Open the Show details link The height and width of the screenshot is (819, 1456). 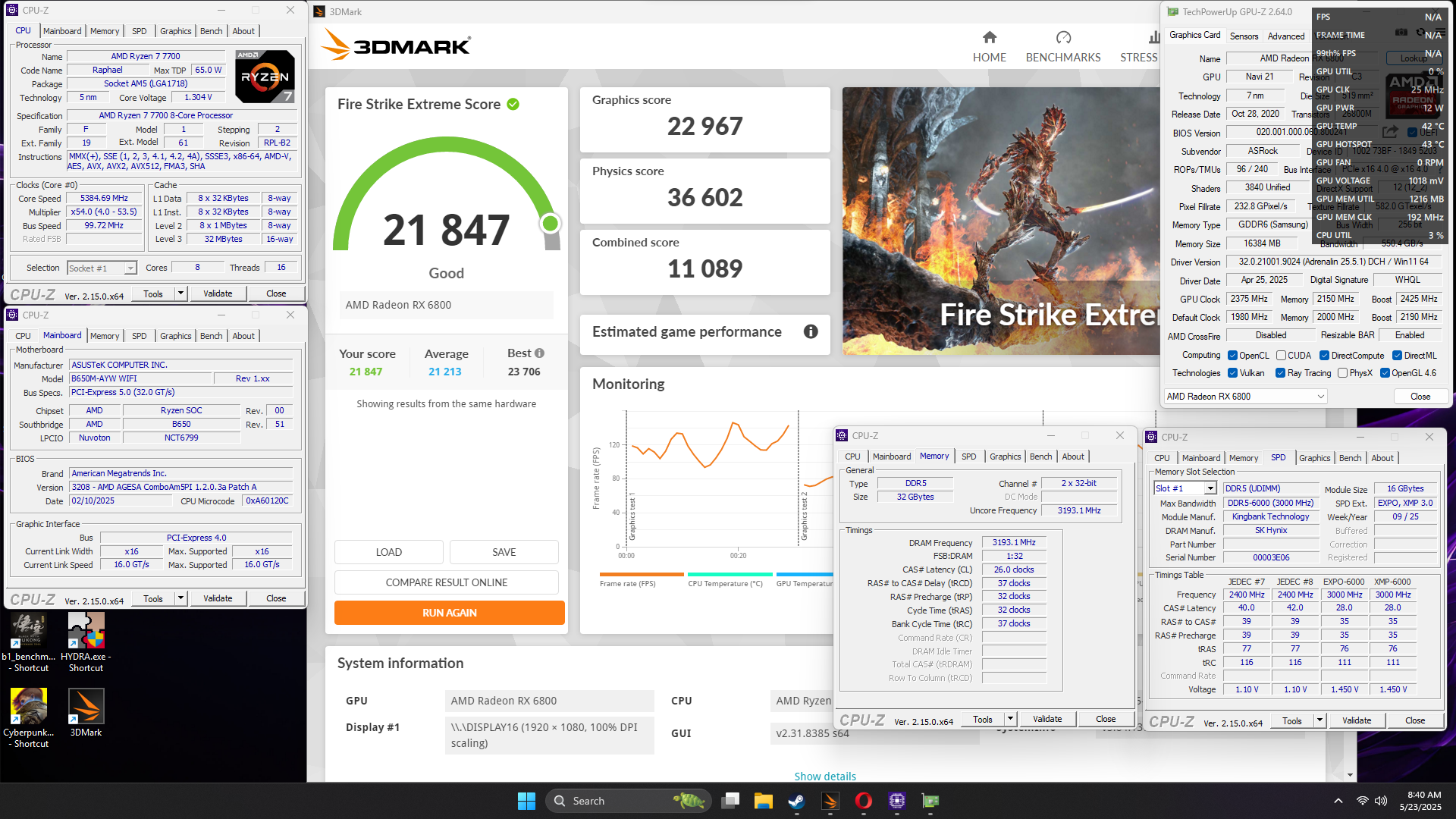click(x=825, y=776)
